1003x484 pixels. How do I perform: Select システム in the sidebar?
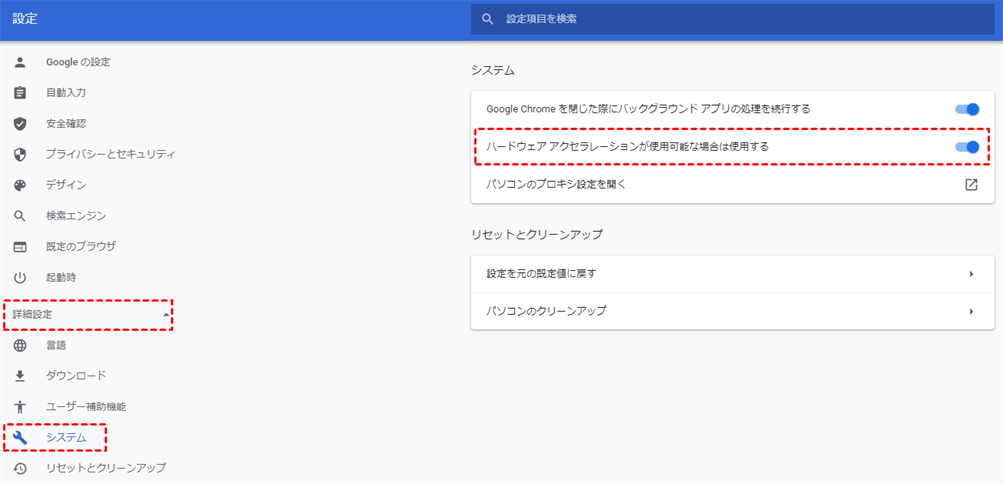pos(66,437)
